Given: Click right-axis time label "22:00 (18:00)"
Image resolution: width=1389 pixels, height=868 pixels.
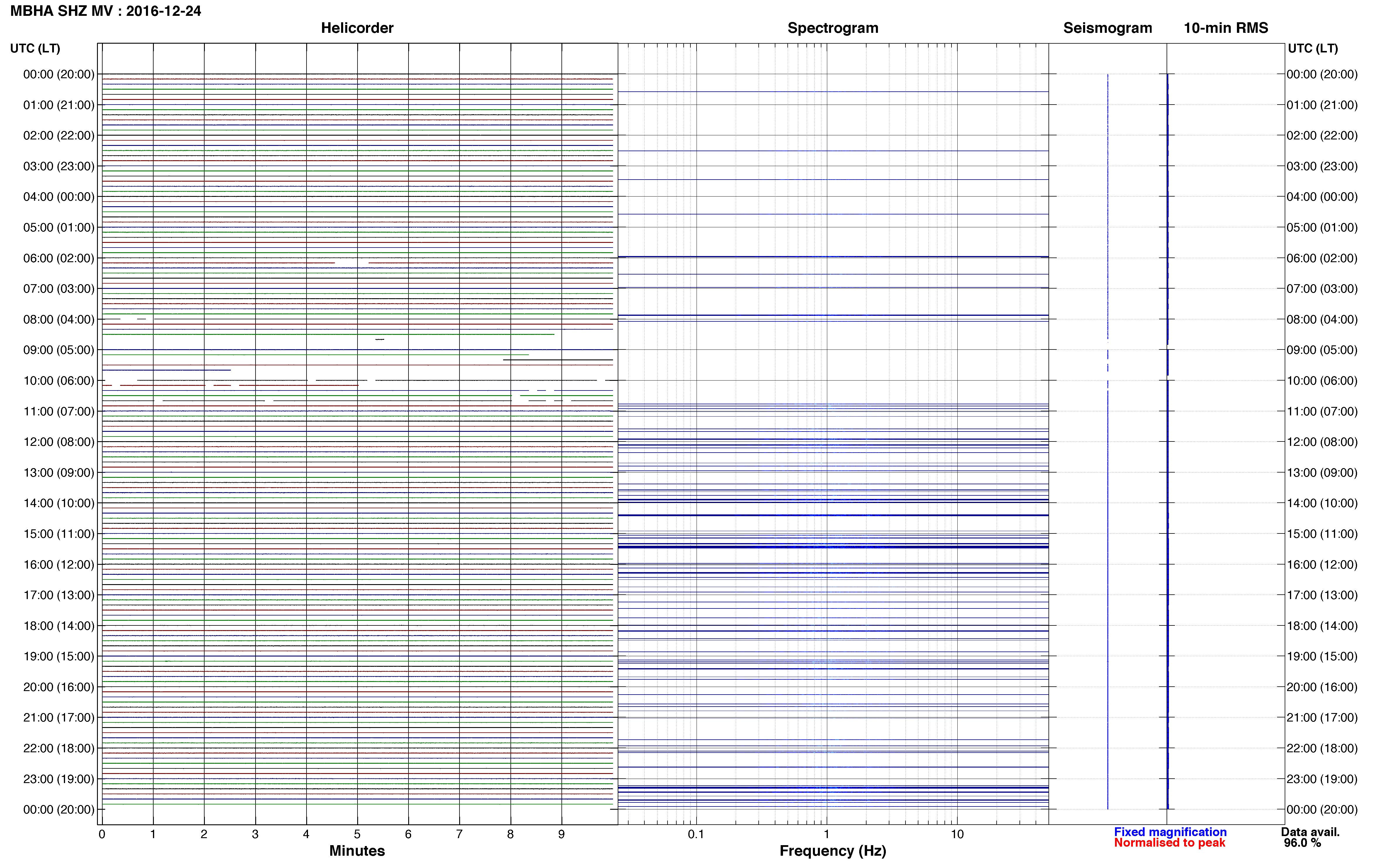Looking at the screenshot, I should [1322, 748].
